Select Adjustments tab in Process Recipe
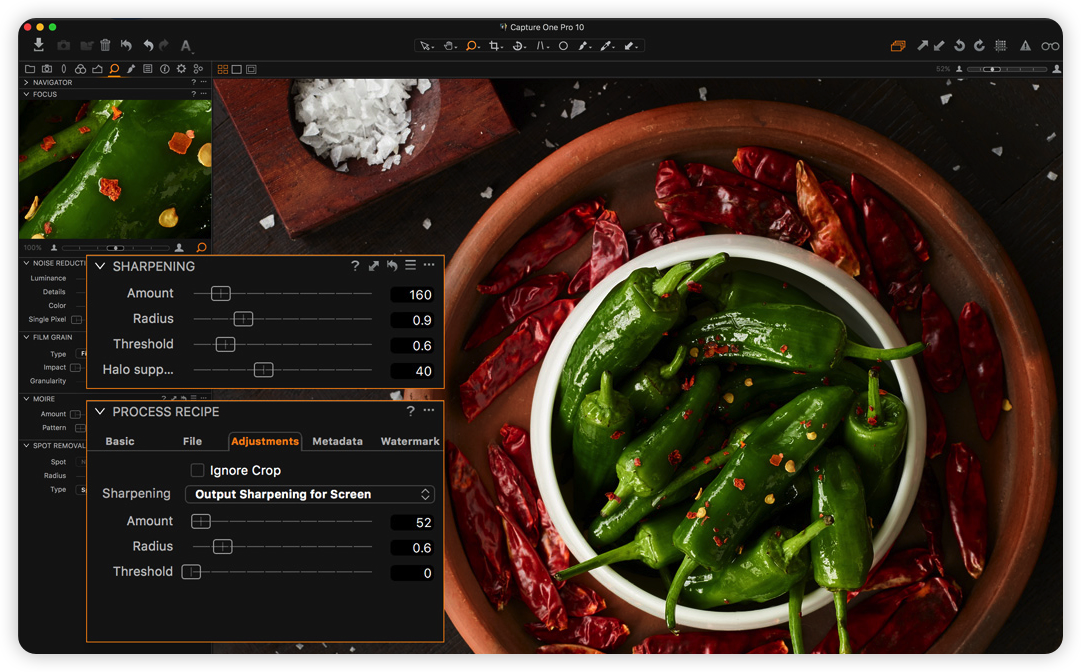Screen dimensions: 1081x672 (x=265, y=441)
